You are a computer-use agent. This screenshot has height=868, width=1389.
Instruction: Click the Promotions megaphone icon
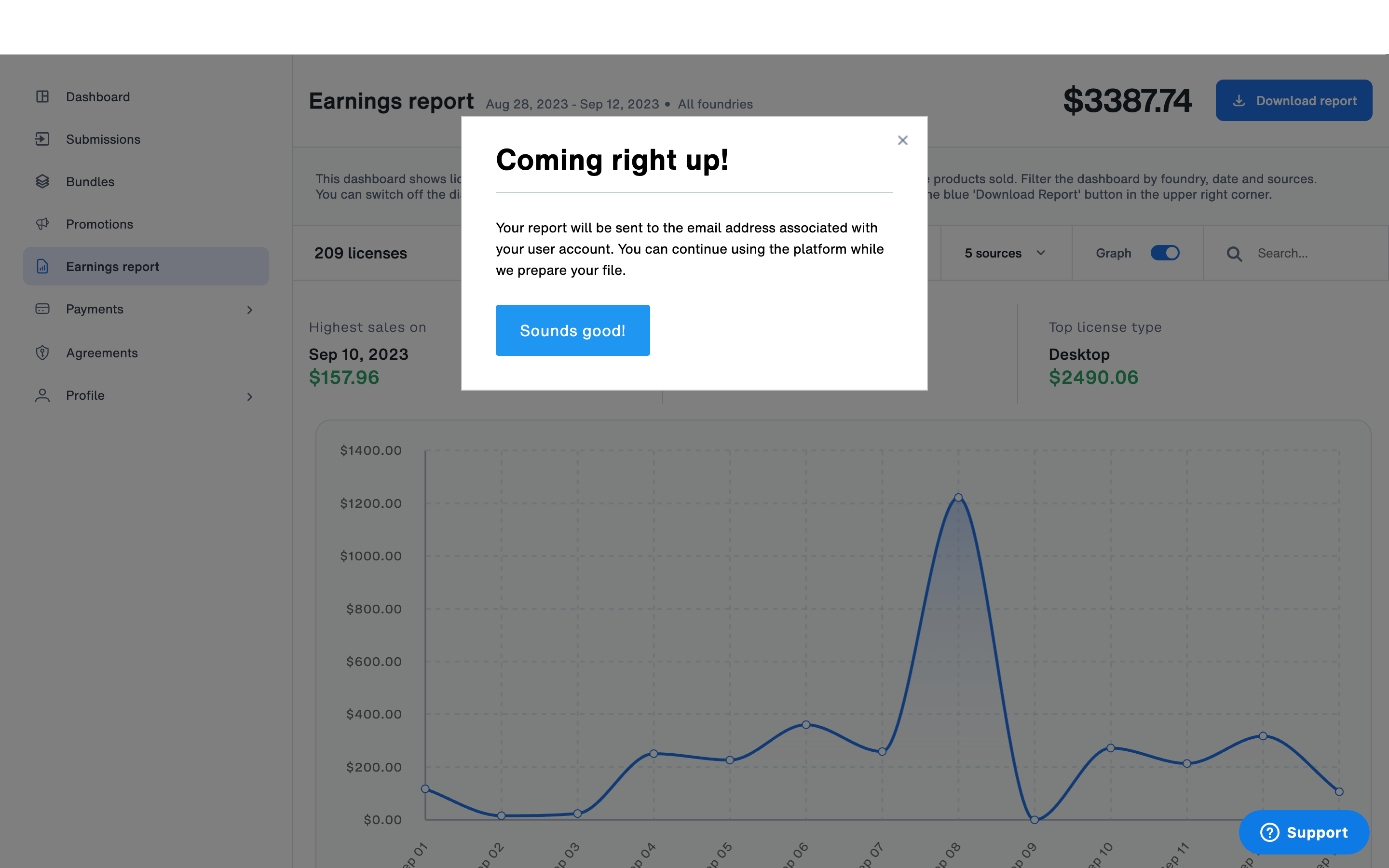42,224
